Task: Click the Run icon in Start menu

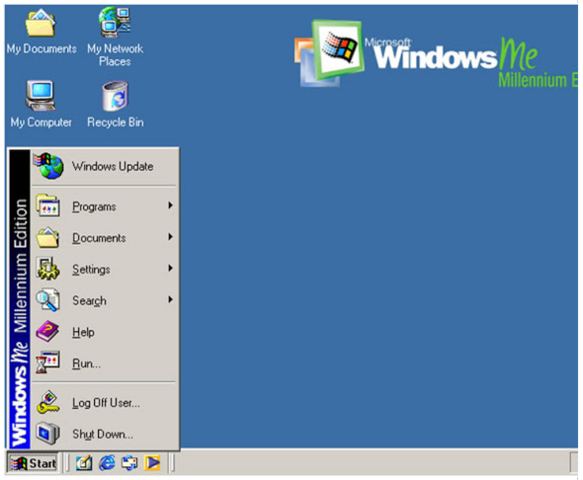Action: pos(48,362)
